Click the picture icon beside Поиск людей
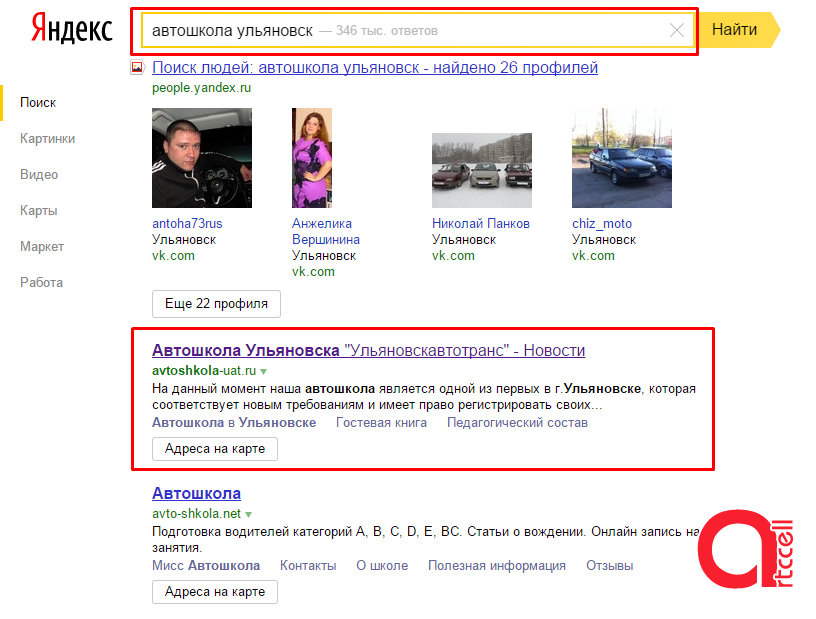The width and height of the screenshot is (816, 619). (x=137, y=67)
